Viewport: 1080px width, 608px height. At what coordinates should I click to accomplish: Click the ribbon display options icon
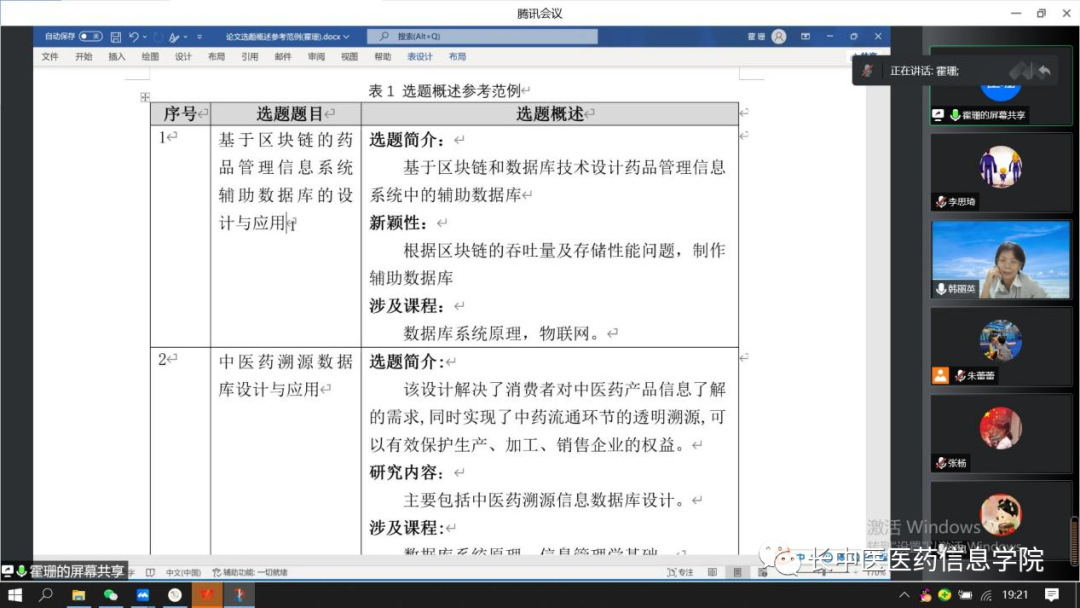(805, 36)
